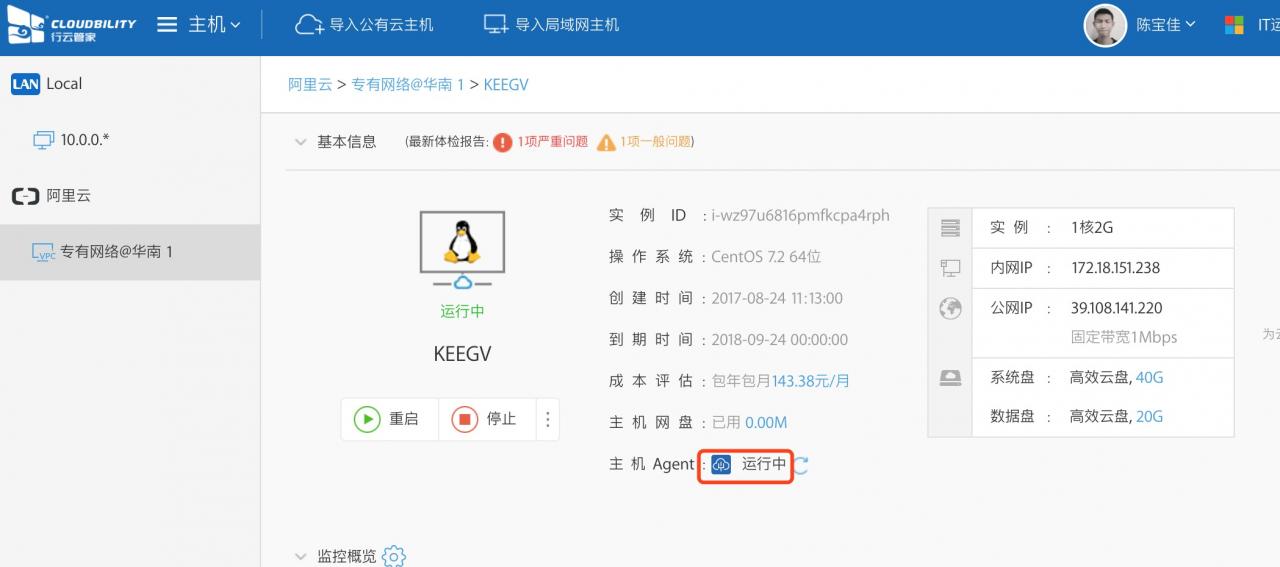Click the 停止 button label
The image size is (1280, 567).
(501, 419)
